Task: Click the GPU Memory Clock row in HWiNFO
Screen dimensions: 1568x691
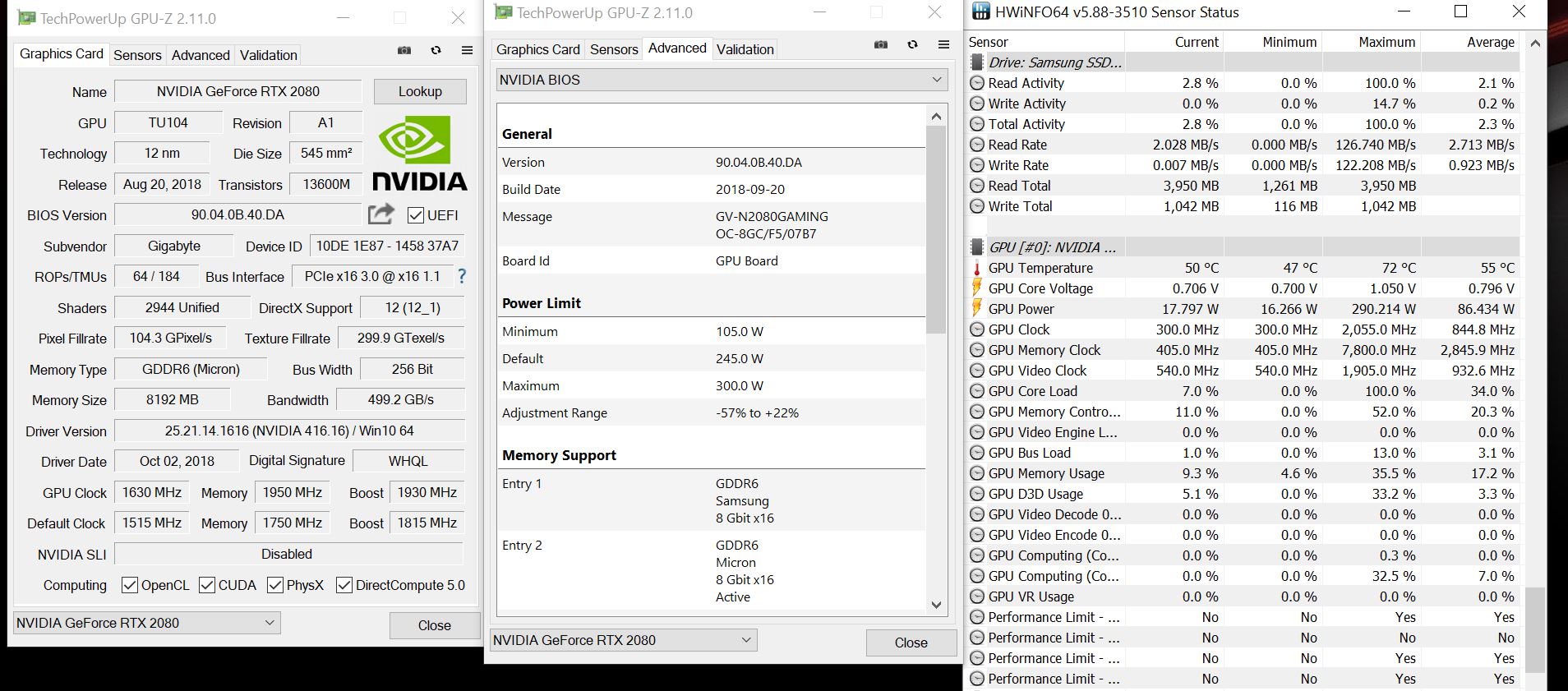Action: (1243, 350)
